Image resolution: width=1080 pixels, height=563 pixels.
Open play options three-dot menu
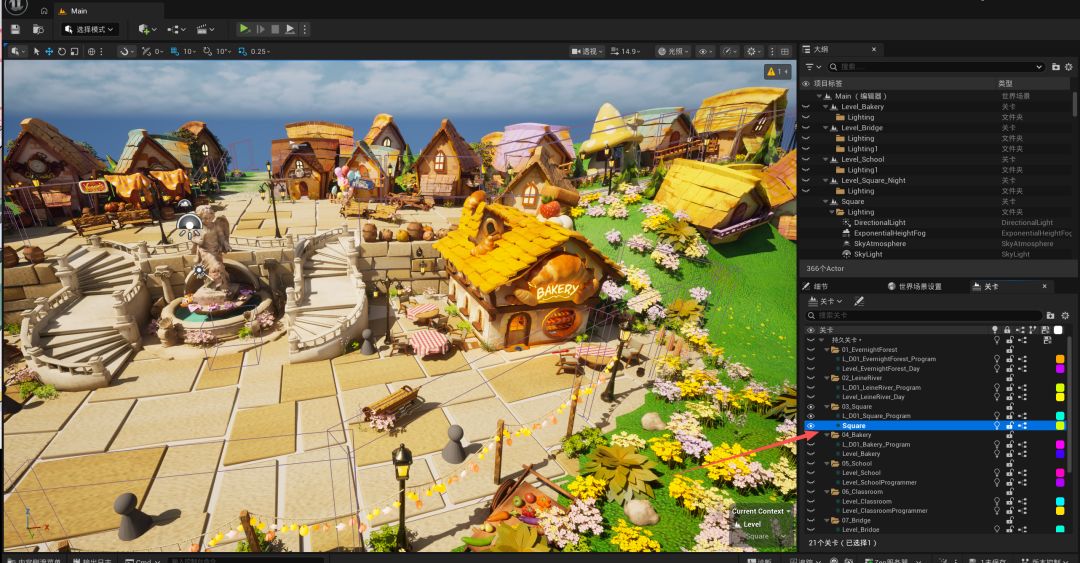(x=304, y=29)
